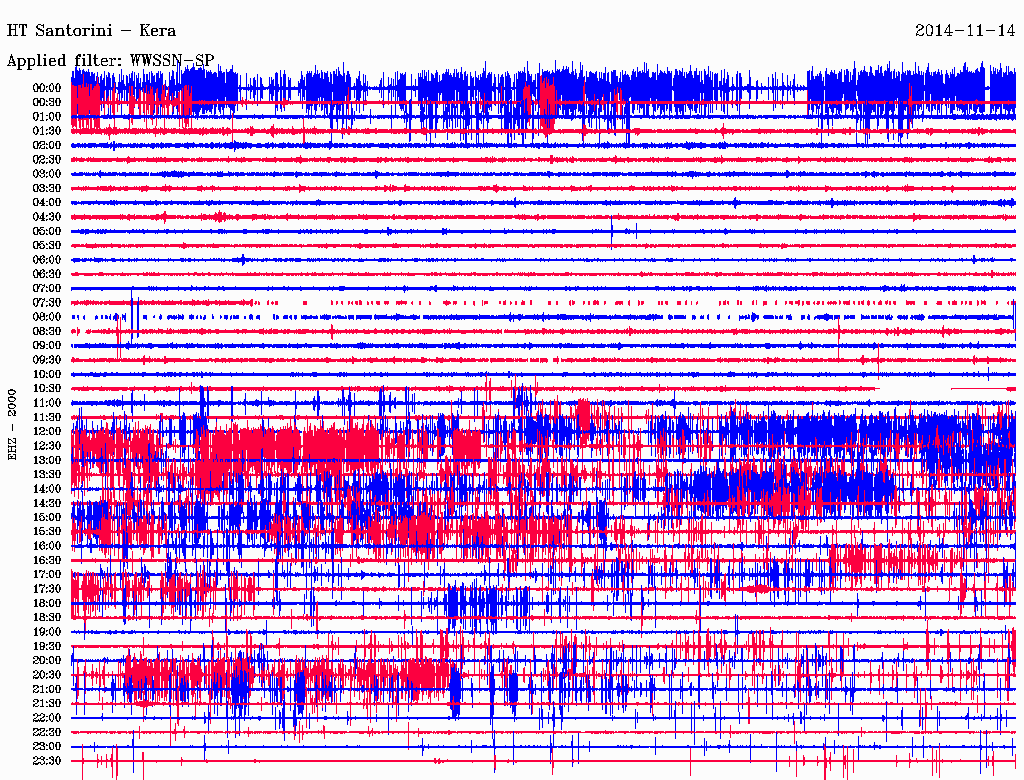Select the 12:00 time row label

(x=47, y=431)
